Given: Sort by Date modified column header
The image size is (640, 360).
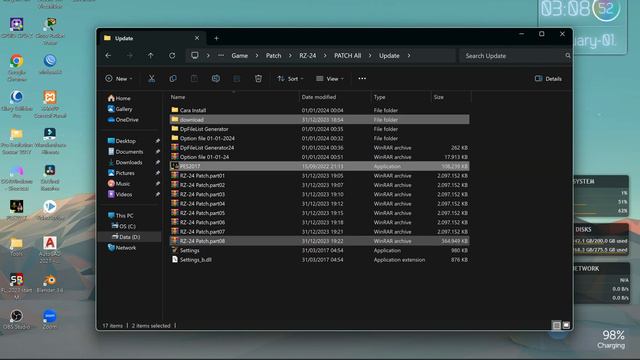Looking at the screenshot, I should coord(319,97).
